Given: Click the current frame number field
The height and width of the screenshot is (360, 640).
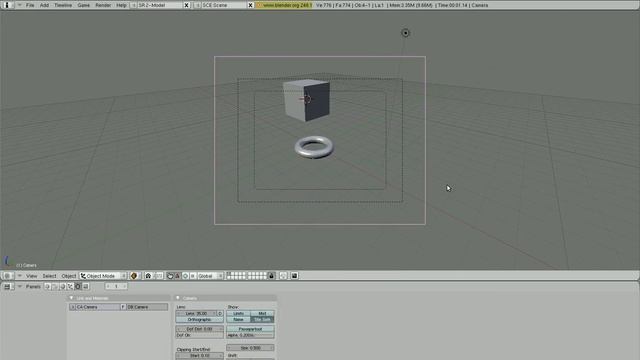Looking at the screenshot, I should click(116, 287).
